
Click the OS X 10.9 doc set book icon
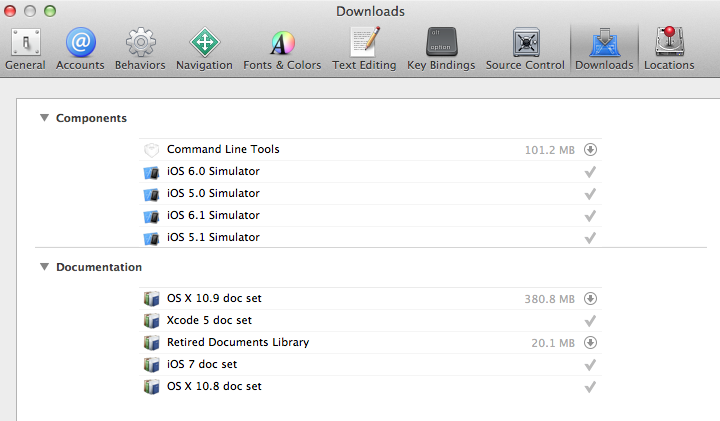151,299
